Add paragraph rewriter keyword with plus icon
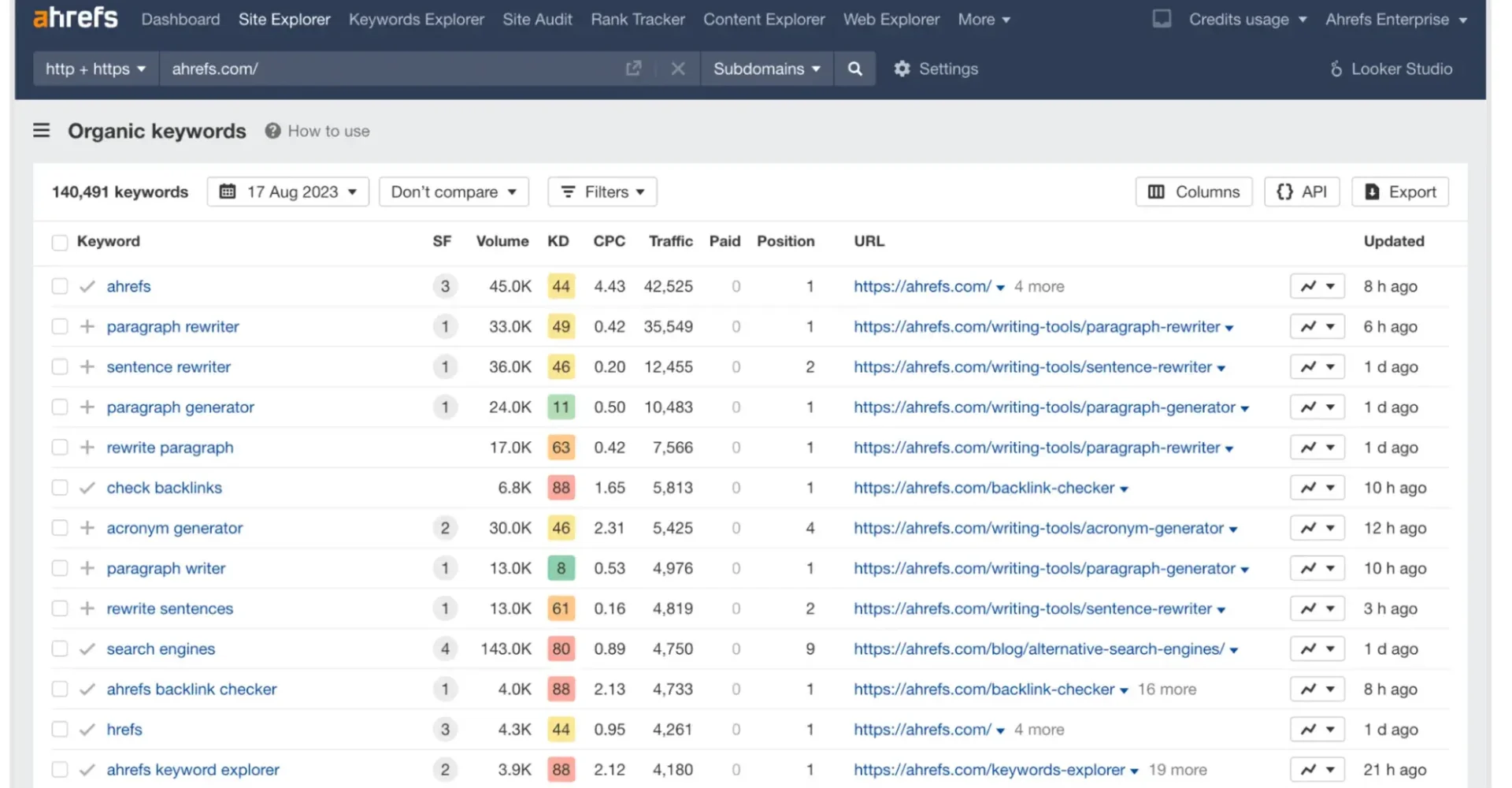 [x=87, y=326]
